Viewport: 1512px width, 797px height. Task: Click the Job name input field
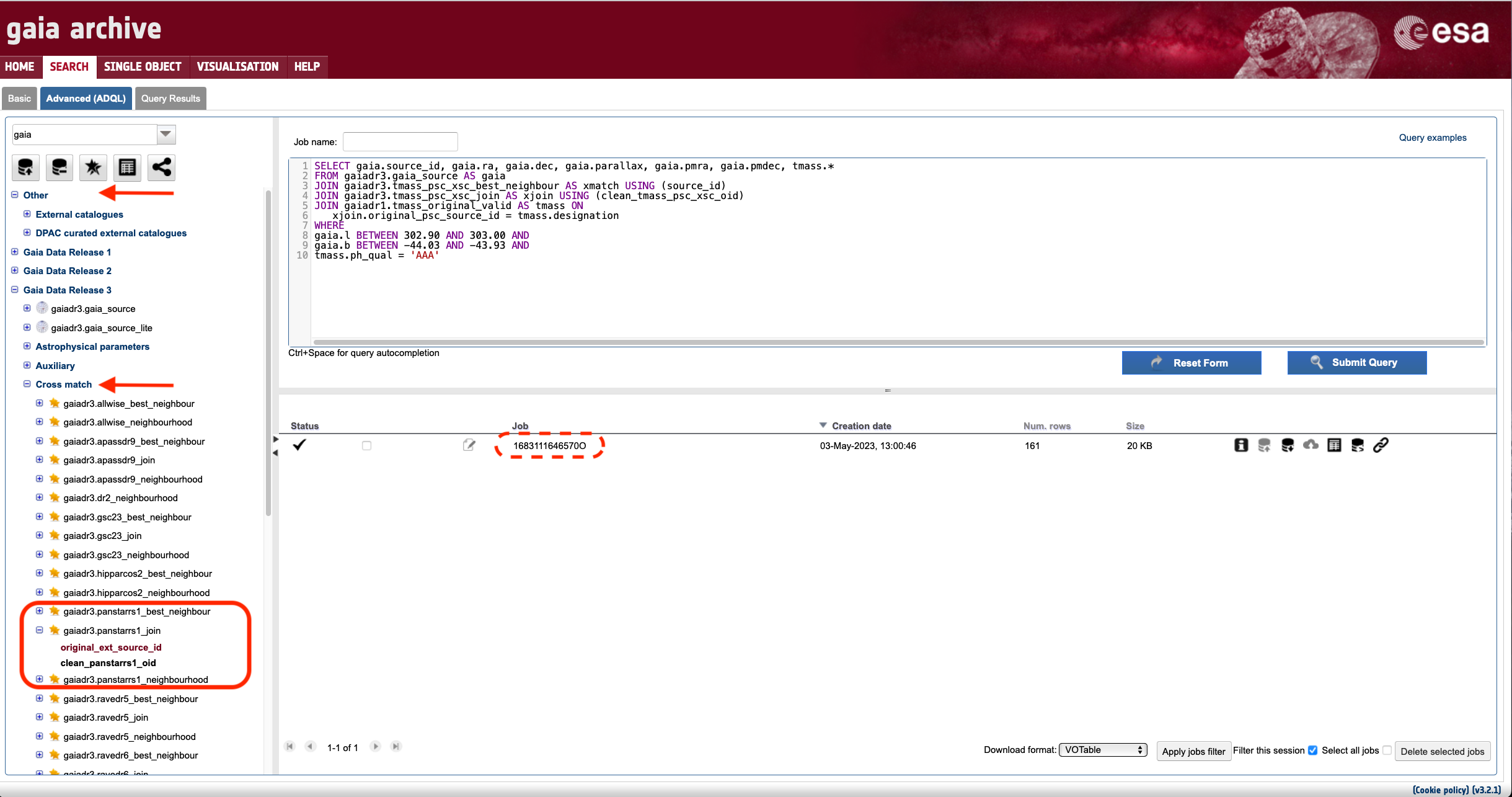click(x=400, y=141)
